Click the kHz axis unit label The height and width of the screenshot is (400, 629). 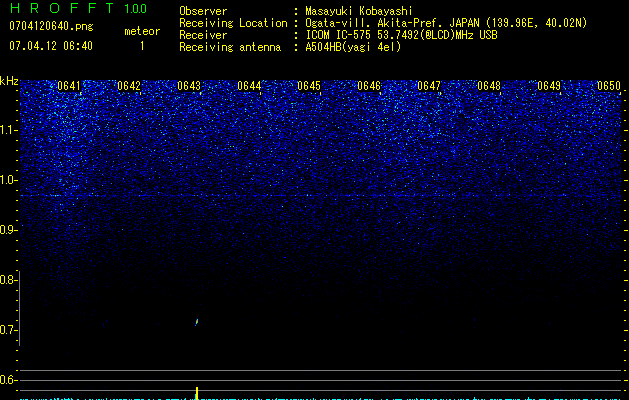pos(9,81)
